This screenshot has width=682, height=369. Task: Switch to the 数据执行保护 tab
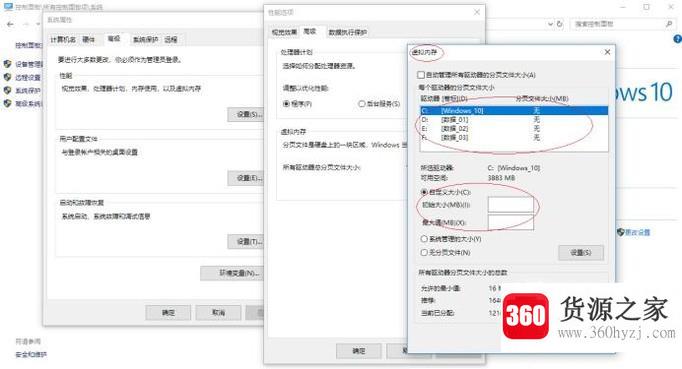pos(348,33)
